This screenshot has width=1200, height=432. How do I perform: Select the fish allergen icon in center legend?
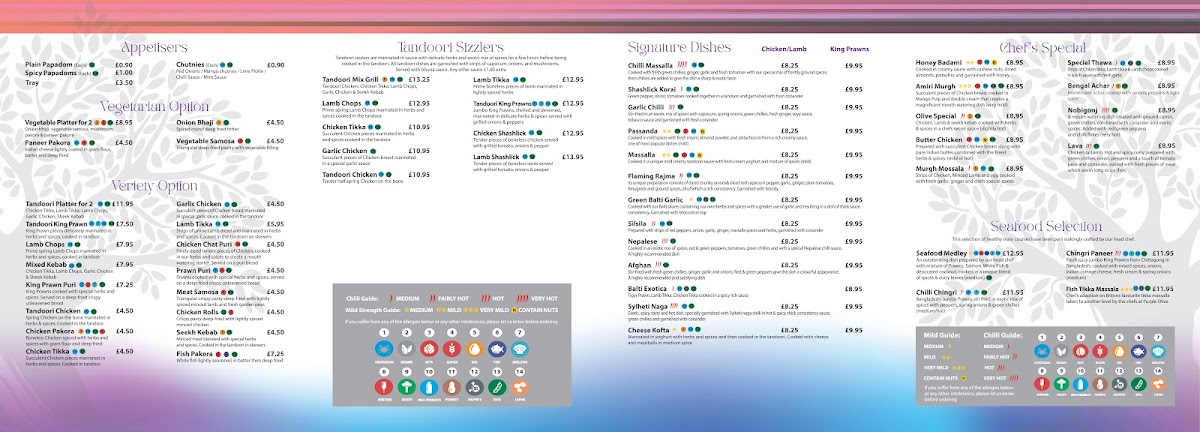497,349
